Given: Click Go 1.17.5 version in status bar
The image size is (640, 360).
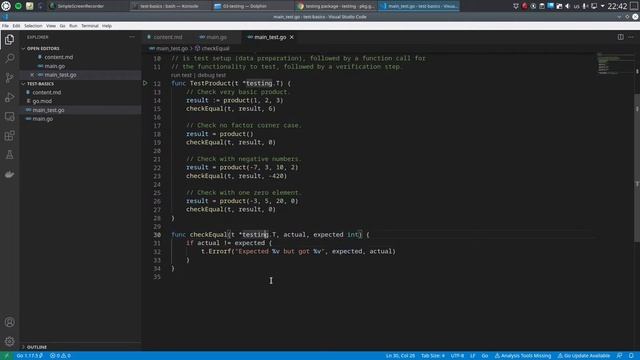Looking at the screenshot, I should (x=29, y=356).
